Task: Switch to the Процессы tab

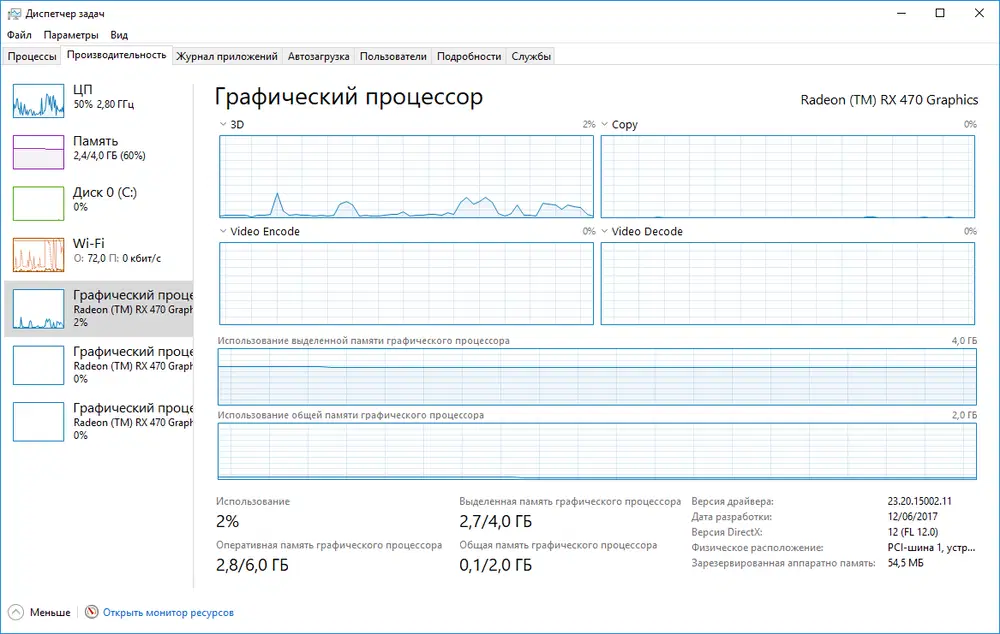Action: click(32, 56)
